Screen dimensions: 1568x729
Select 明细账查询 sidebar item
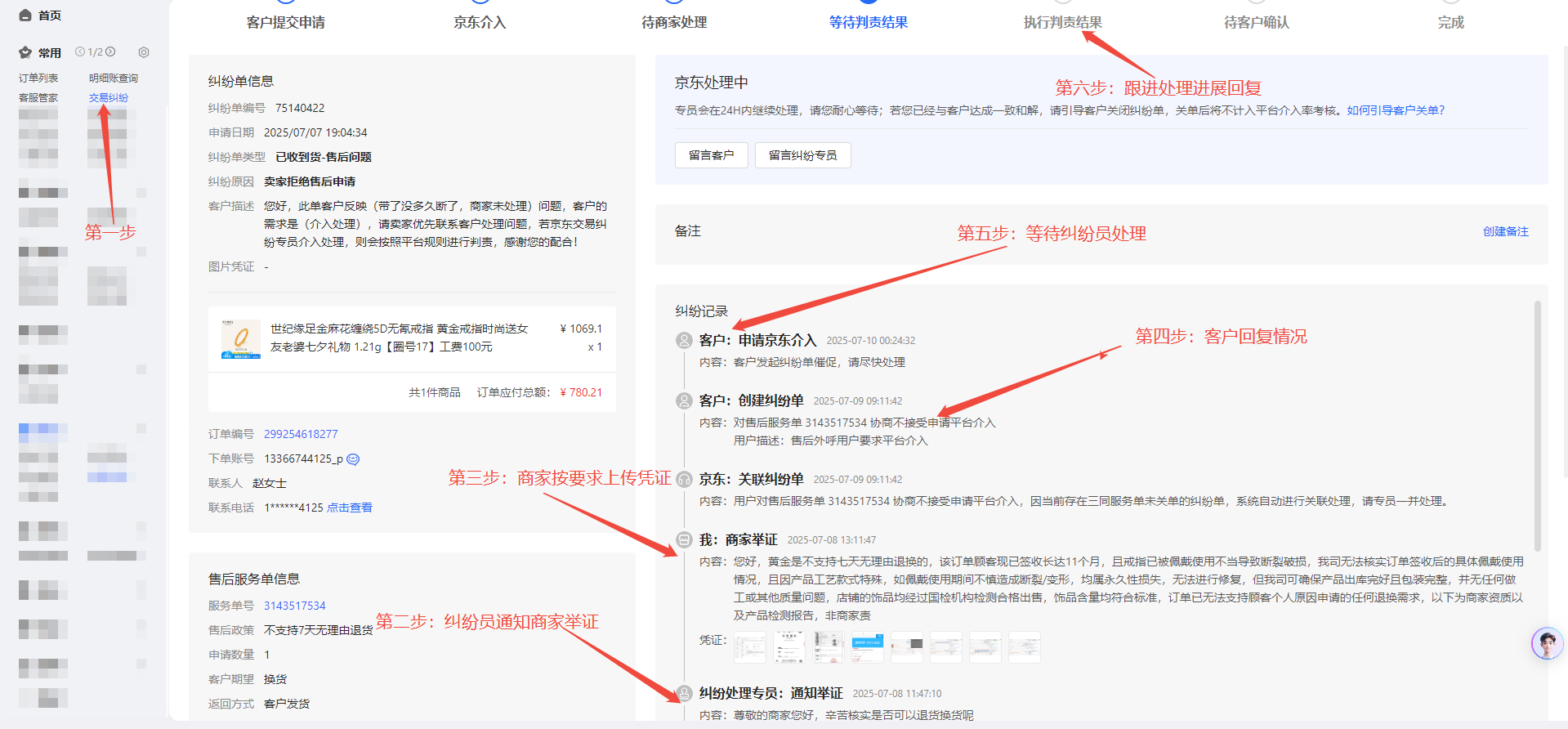[114, 78]
